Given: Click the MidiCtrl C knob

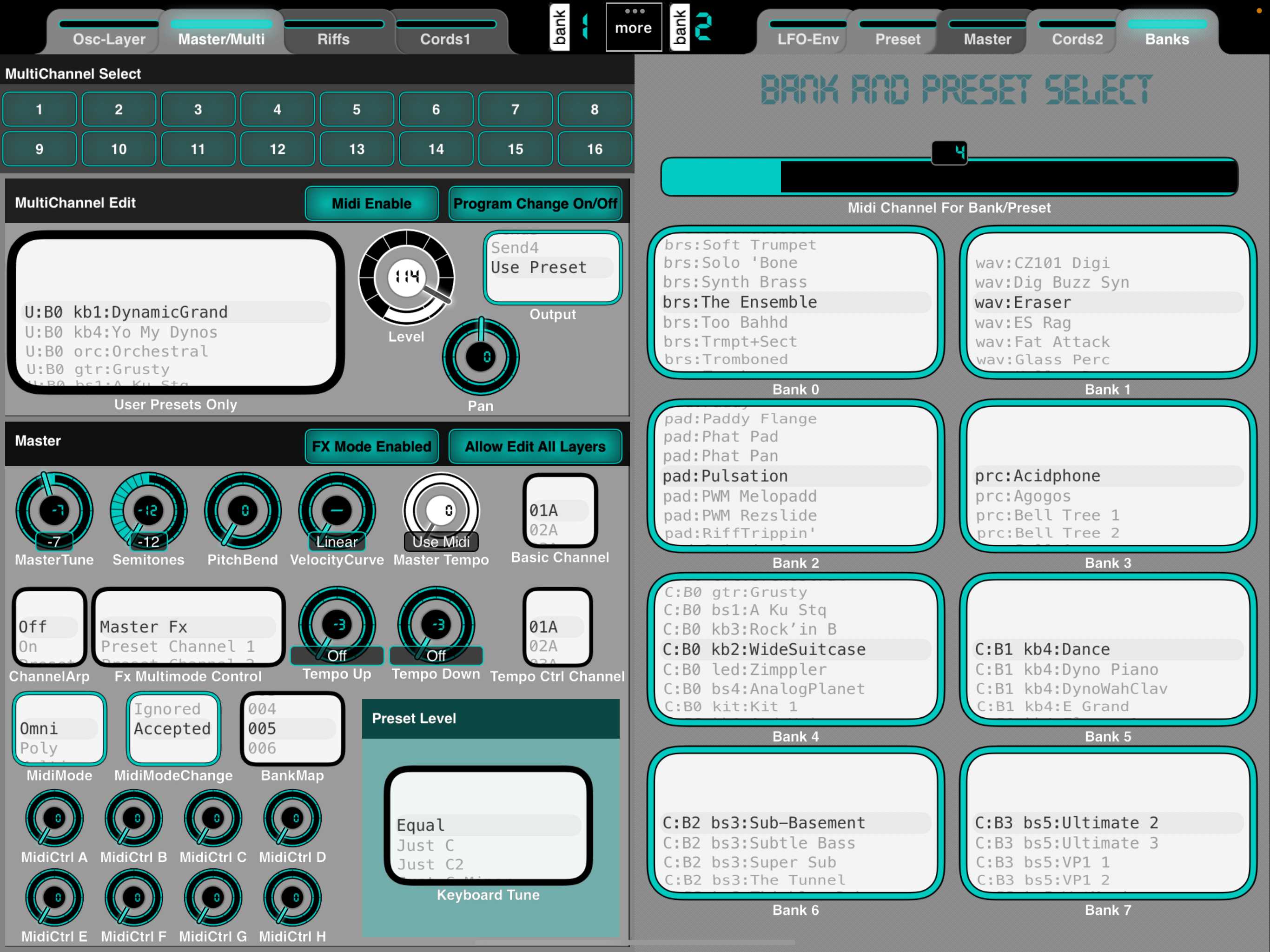Looking at the screenshot, I should pos(213,818).
